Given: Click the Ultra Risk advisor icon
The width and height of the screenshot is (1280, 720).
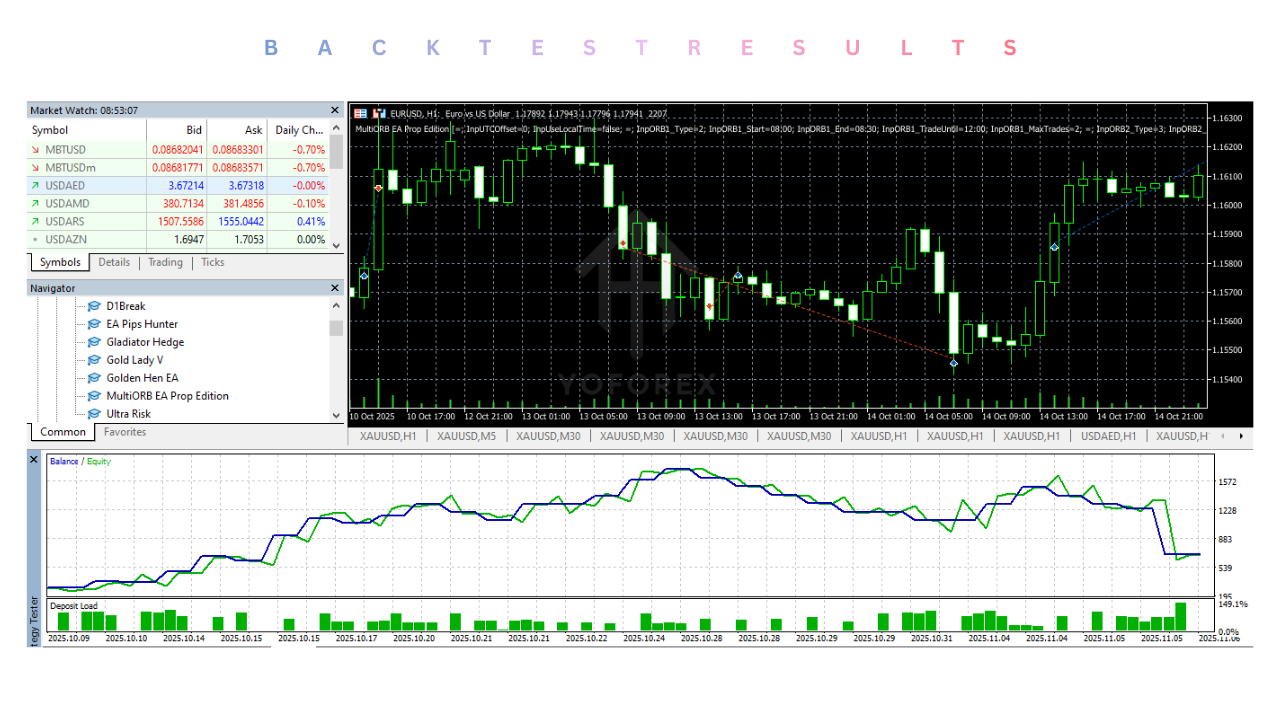Looking at the screenshot, I should click(95, 414).
